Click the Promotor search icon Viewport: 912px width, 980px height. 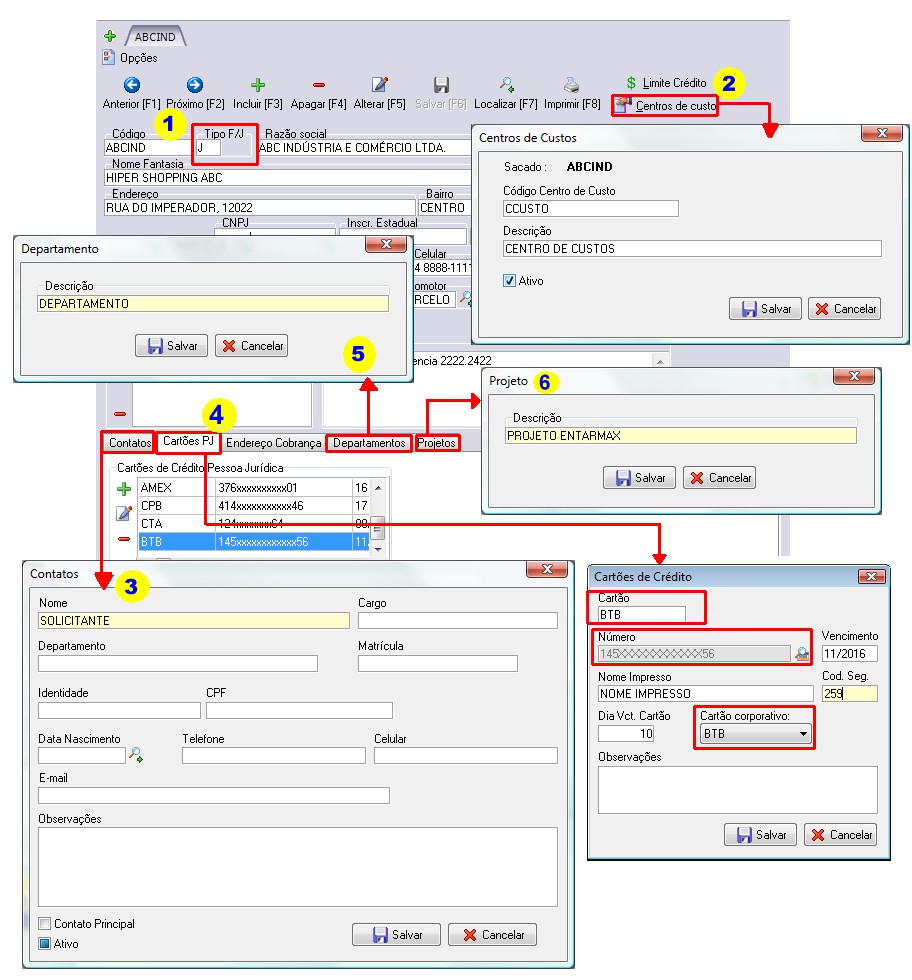(464, 299)
